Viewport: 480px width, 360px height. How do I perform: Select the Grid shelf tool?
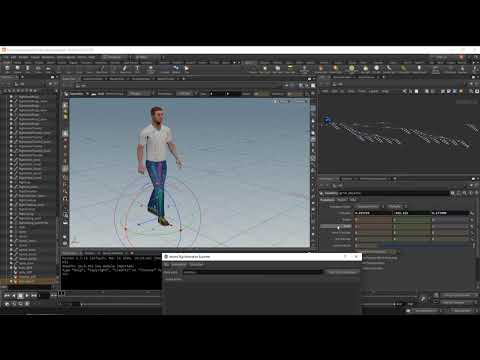tap(49, 69)
